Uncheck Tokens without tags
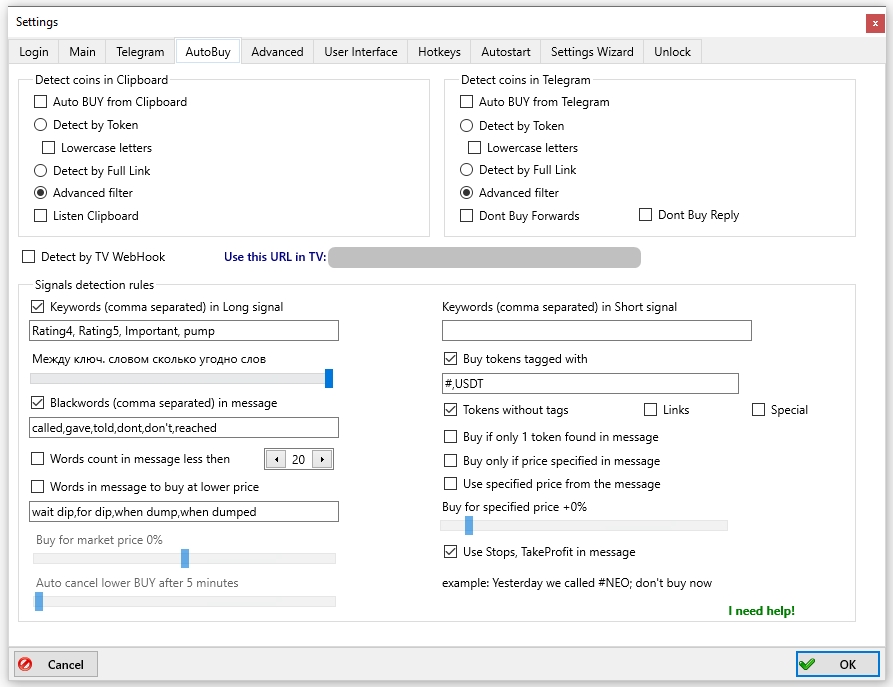The image size is (893, 687). pos(450,410)
